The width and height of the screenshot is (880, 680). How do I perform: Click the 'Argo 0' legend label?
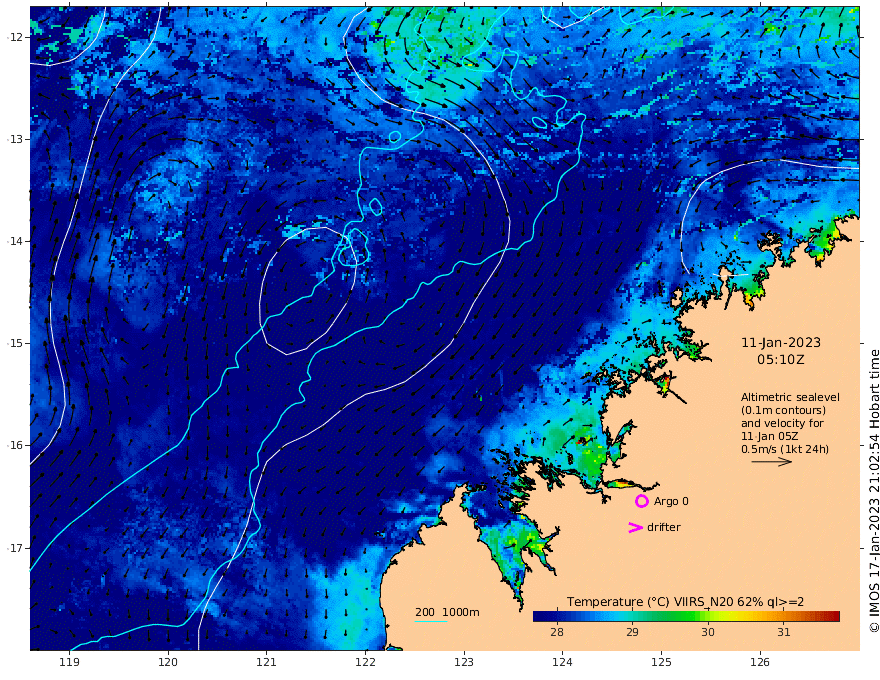(x=671, y=502)
